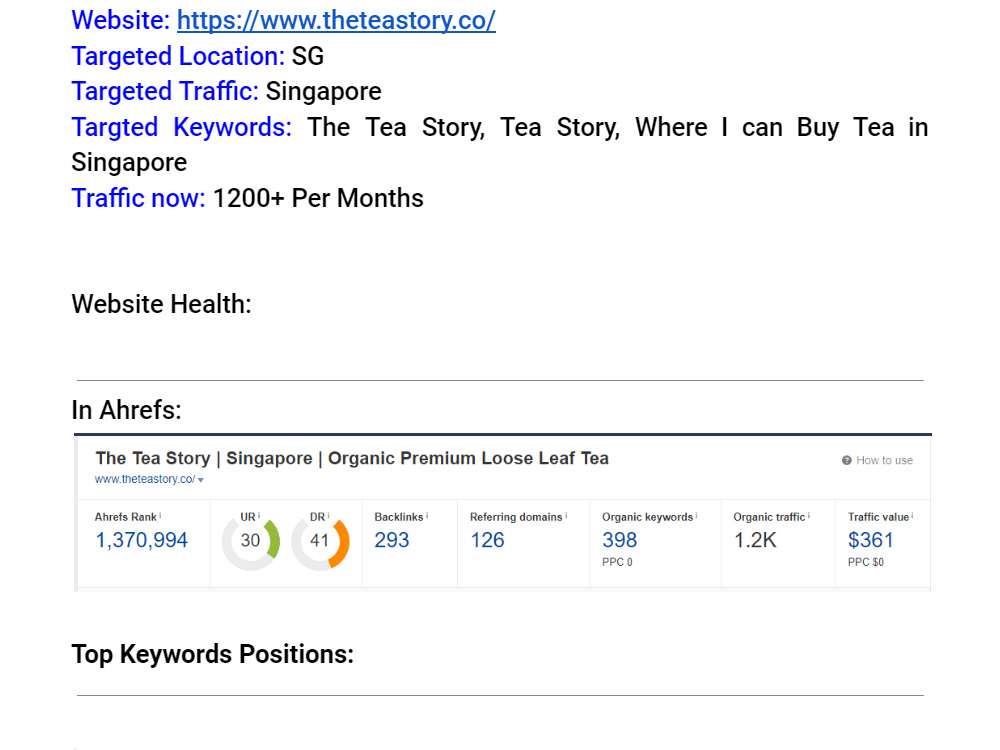This screenshot has height=750, width=1000.
Task: Click the Ahrefs Rank value 1,370,994
Action: (142, 541)
